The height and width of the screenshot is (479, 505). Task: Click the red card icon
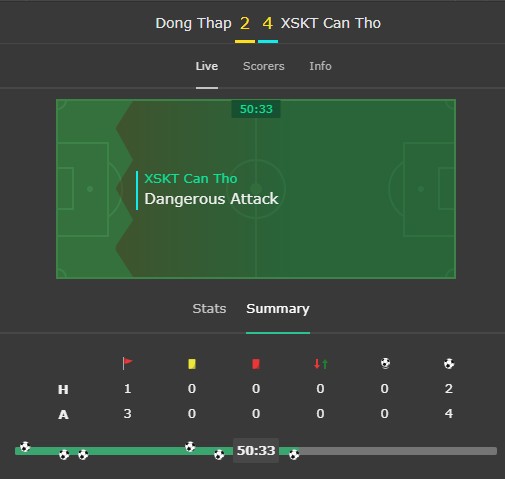tap(256, 364)
